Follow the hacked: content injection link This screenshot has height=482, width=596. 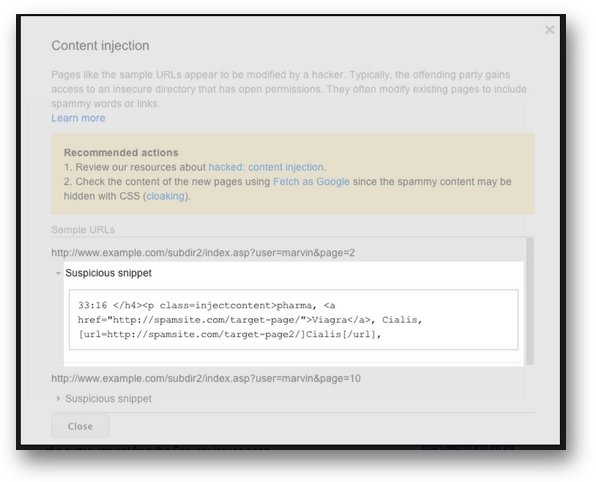pyautogui.click(x=266, y=167)
